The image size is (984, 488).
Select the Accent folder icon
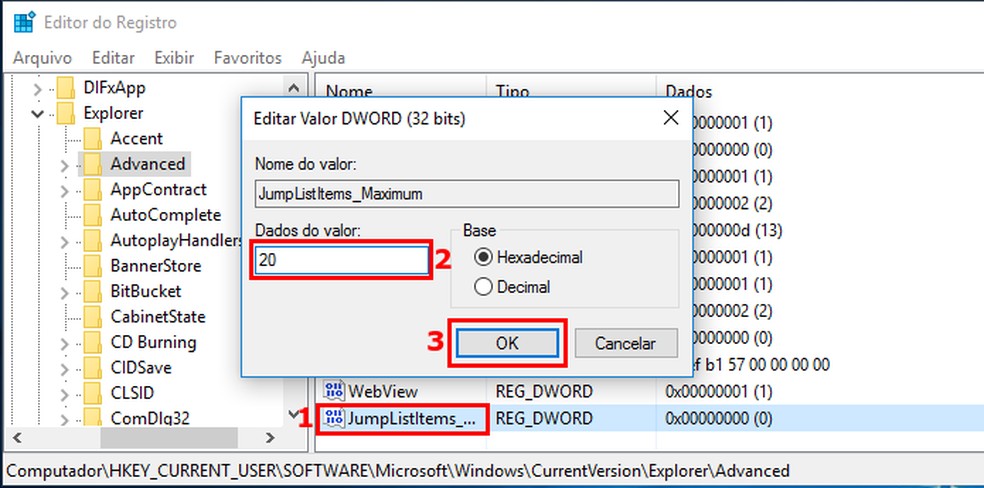pyautogui.click(x=92, y=139)
